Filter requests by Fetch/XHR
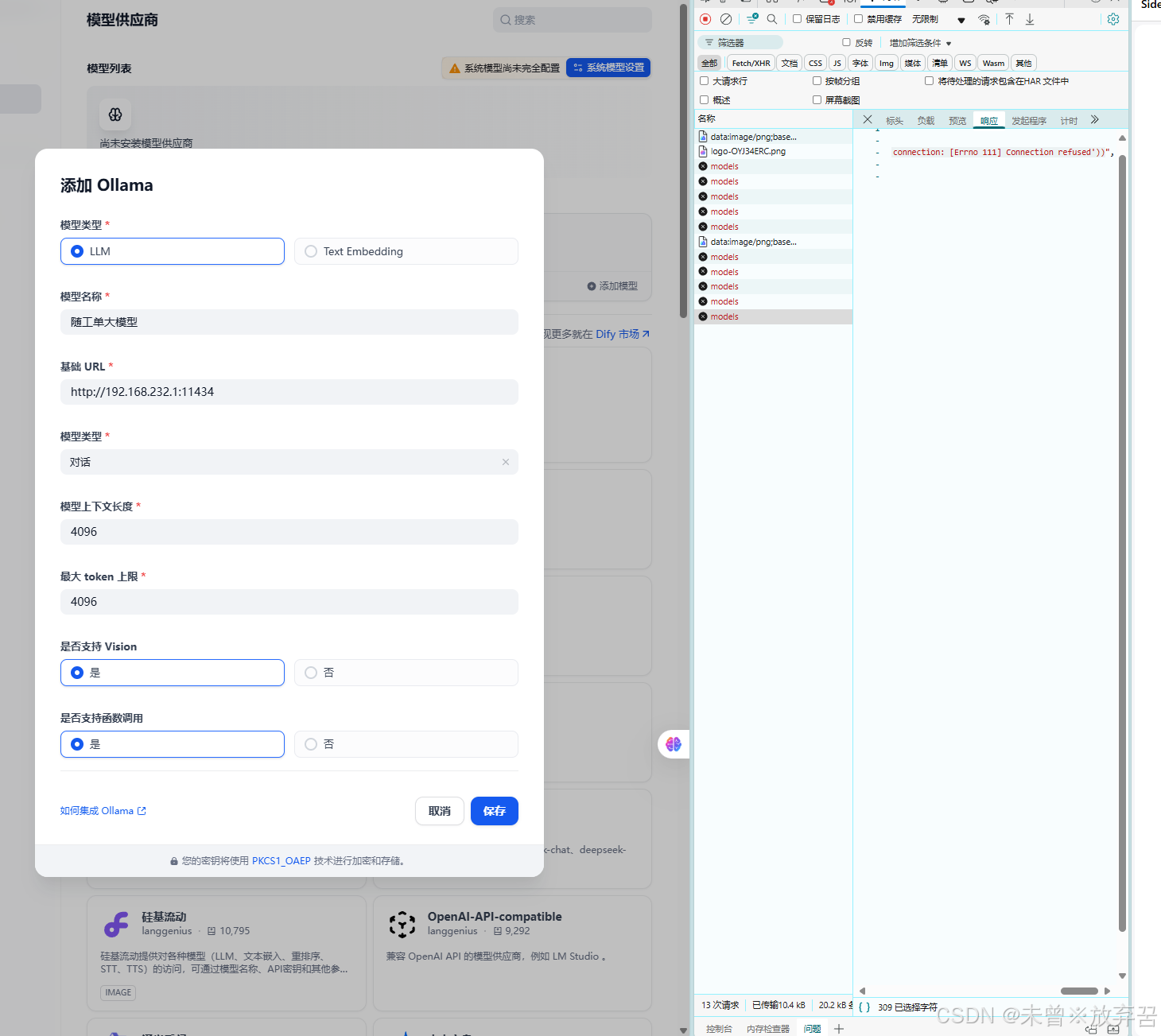 [x=751, y=63]
